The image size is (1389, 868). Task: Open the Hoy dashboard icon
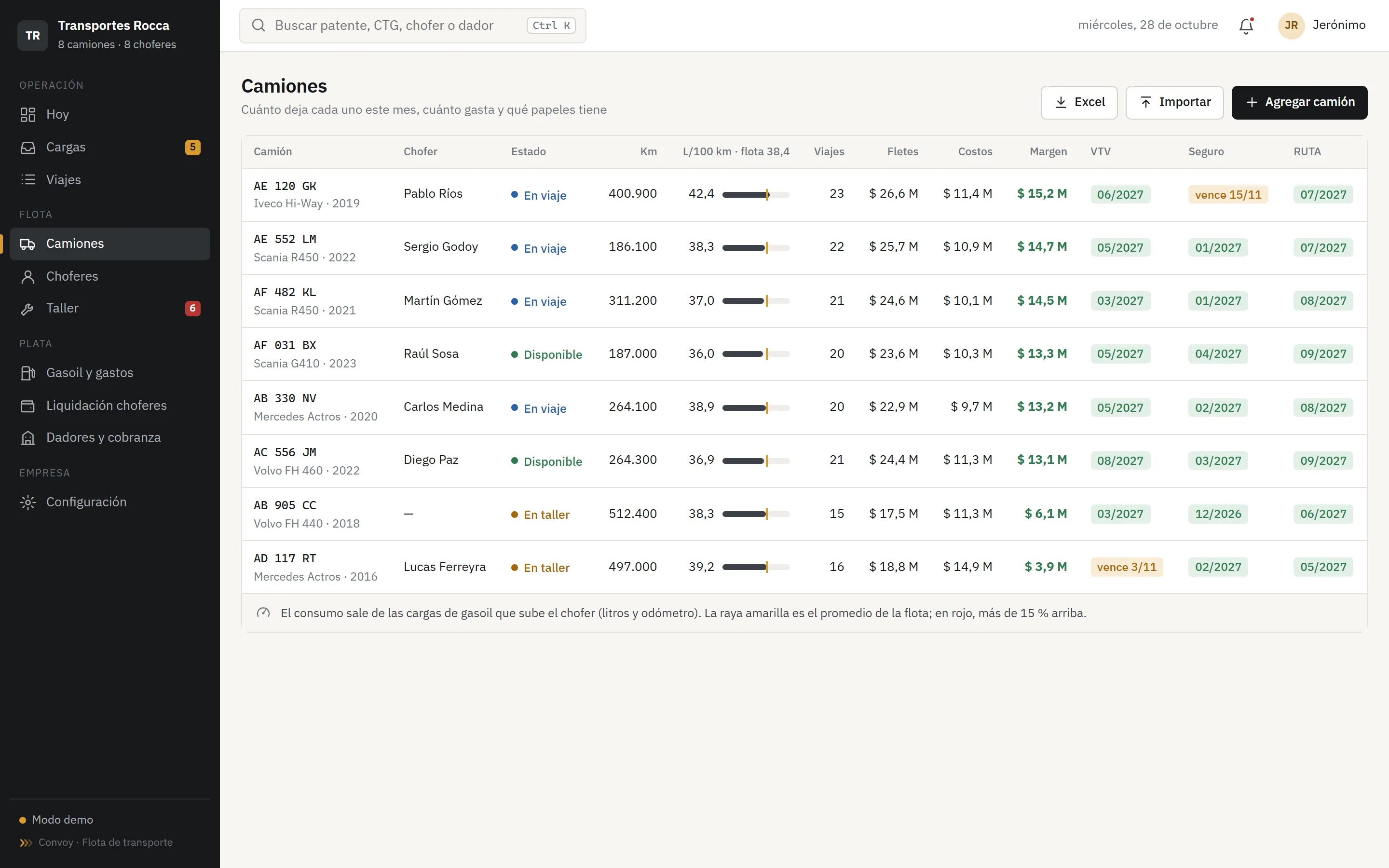pyautogui.click(x=27, y=114)
